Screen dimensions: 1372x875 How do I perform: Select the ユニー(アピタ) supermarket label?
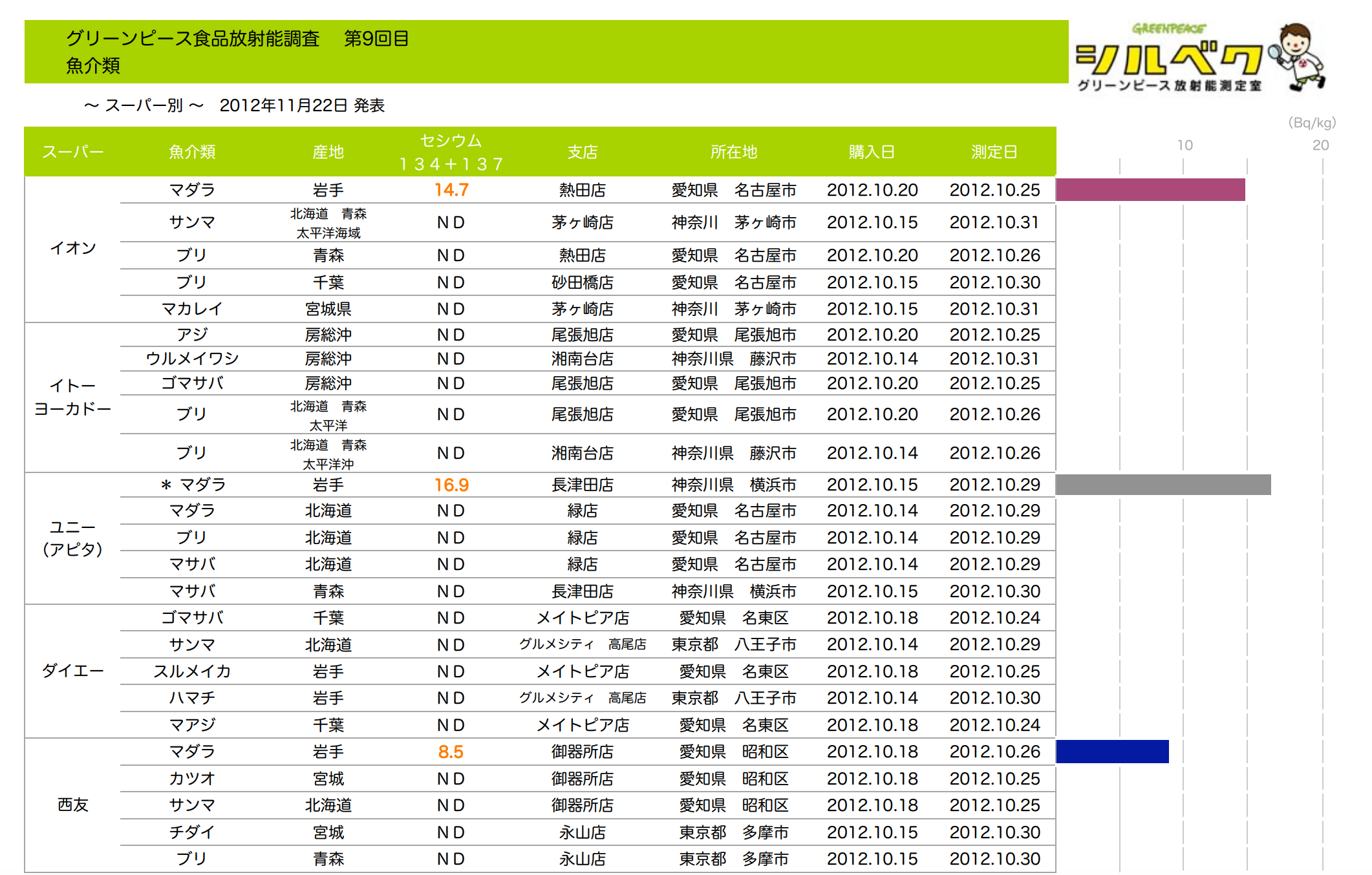pyautogui.click(x=72, y=538)
